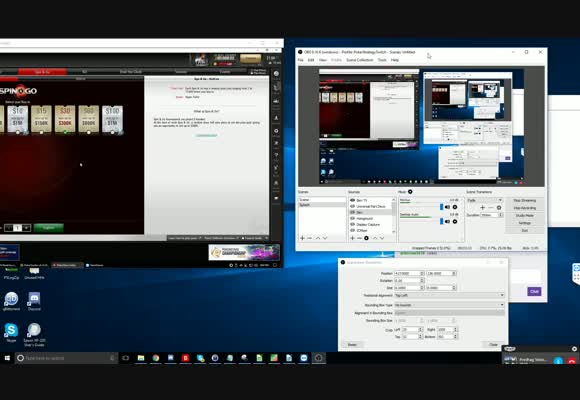Screen dimensions: 580x400
Task: Expand the Fade transition dropdown
Action: tap(485, 200)
